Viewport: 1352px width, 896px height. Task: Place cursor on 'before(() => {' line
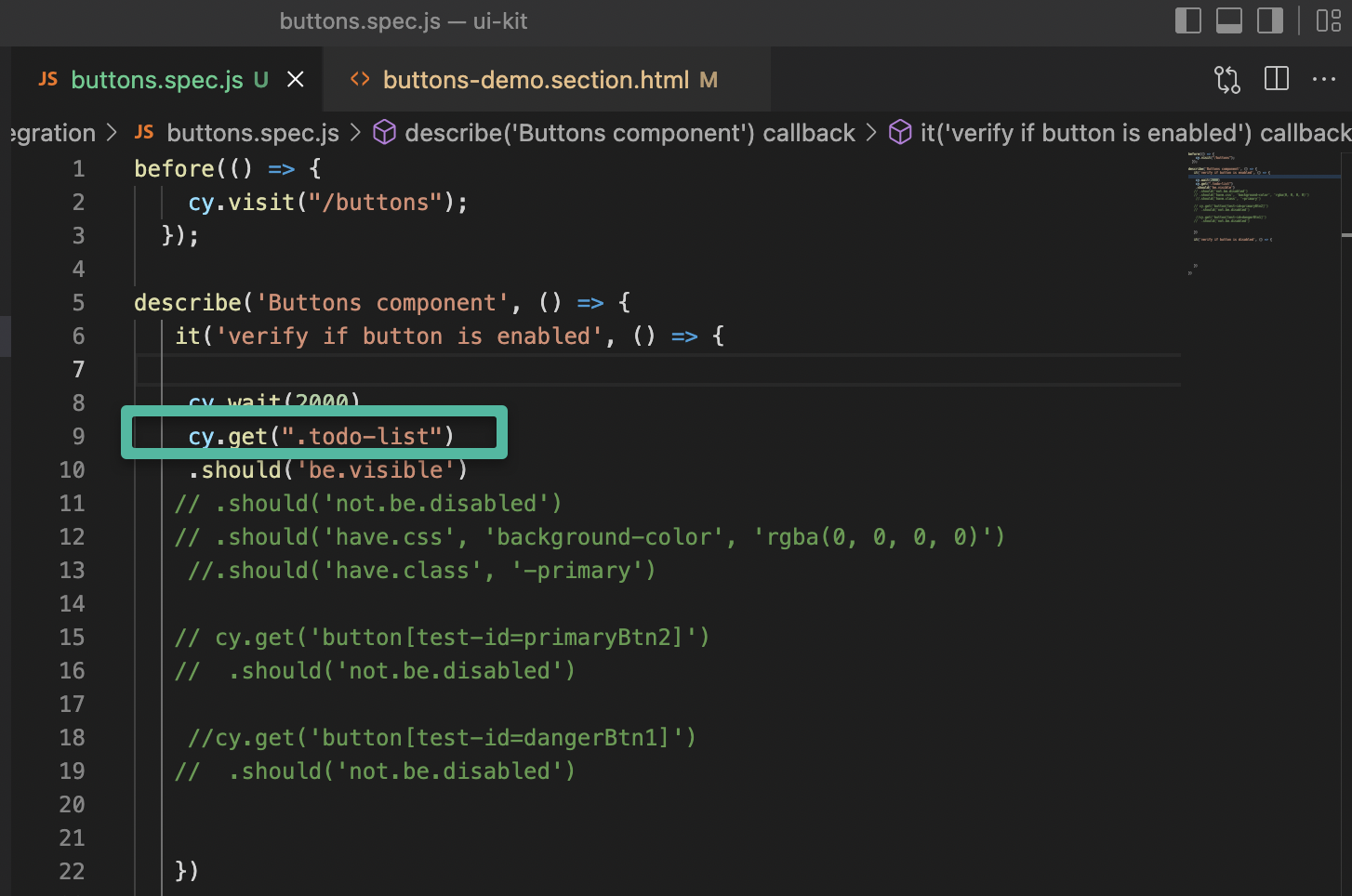point(228,169)
